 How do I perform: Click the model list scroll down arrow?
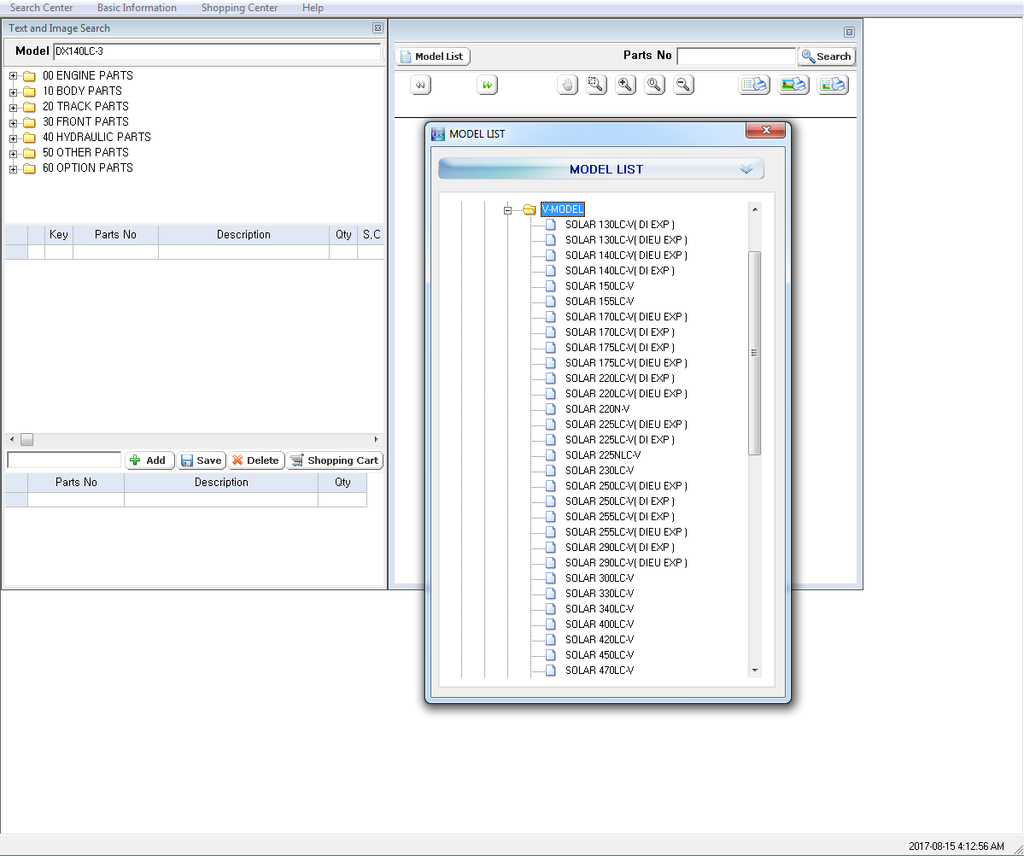(x=755, y=670)
